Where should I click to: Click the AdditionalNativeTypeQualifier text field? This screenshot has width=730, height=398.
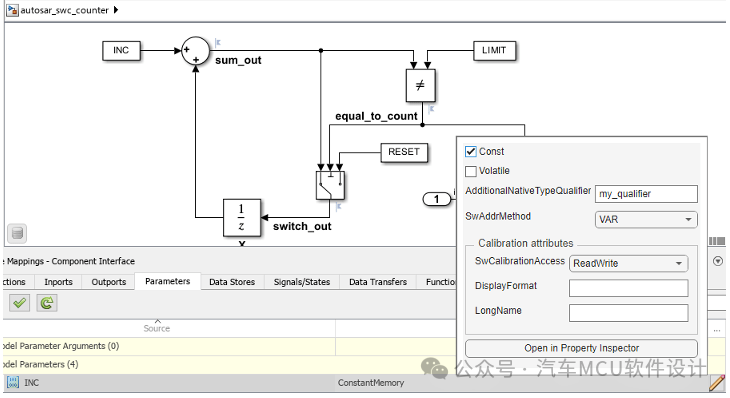tap(646, 194)
